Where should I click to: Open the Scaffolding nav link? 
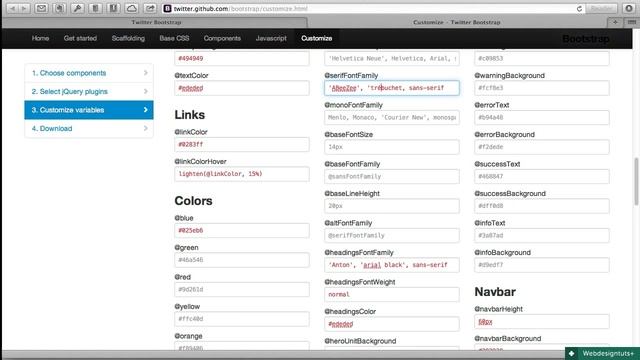[x=128, y=38]
